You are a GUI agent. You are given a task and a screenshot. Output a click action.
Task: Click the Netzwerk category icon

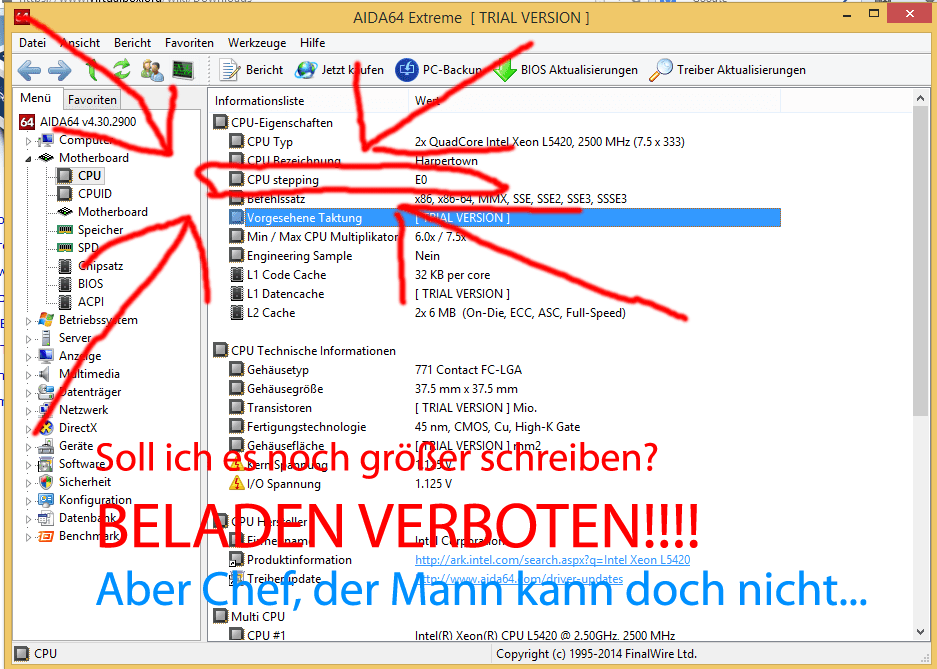pos(45,410)
